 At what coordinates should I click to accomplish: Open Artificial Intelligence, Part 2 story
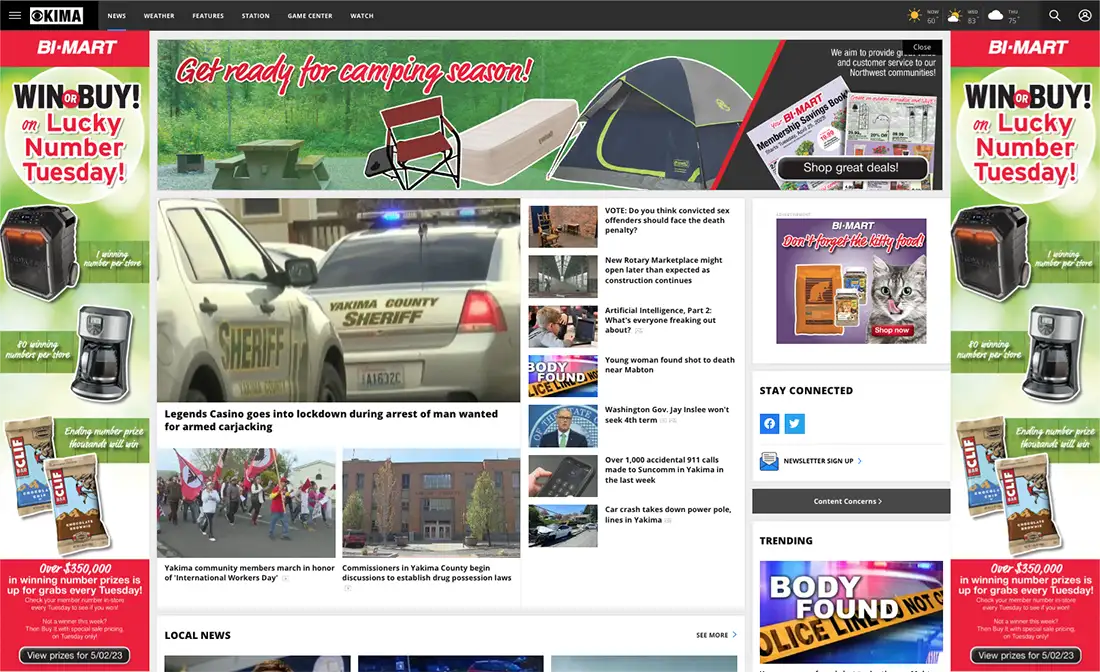point(660,320)
